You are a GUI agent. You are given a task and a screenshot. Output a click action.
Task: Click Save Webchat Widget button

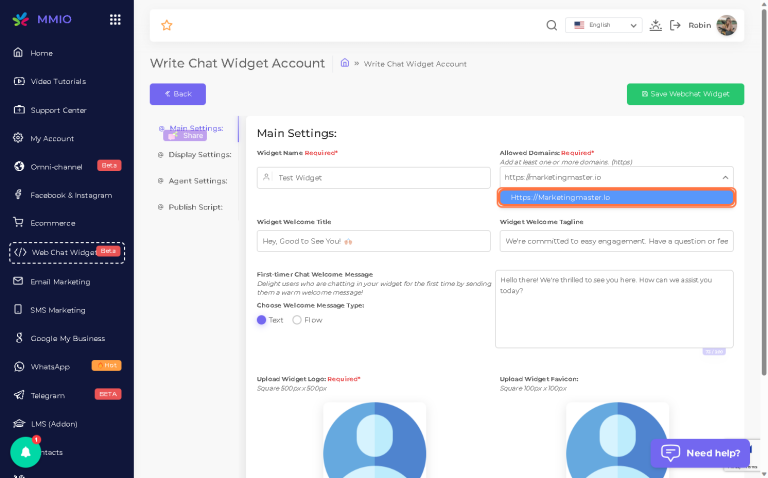685,94
